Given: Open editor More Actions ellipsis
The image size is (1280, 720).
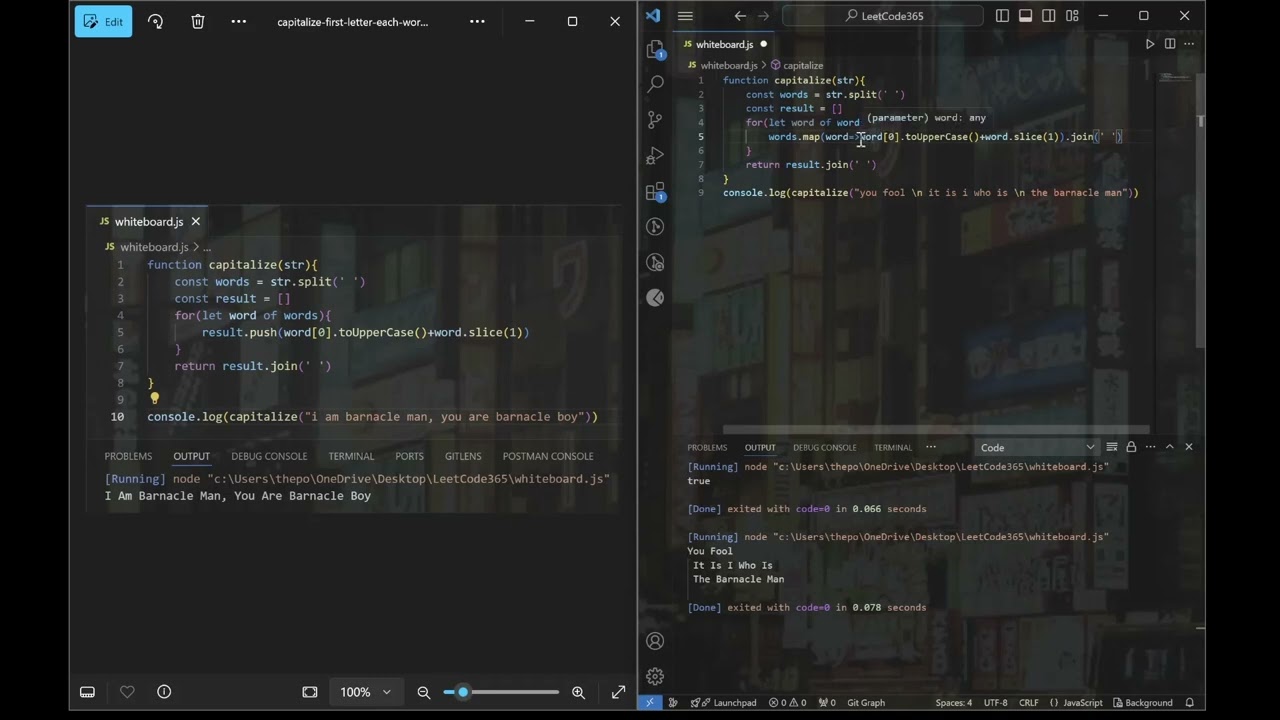Looking at the screenshot, I should click(x=1189, y=44).
